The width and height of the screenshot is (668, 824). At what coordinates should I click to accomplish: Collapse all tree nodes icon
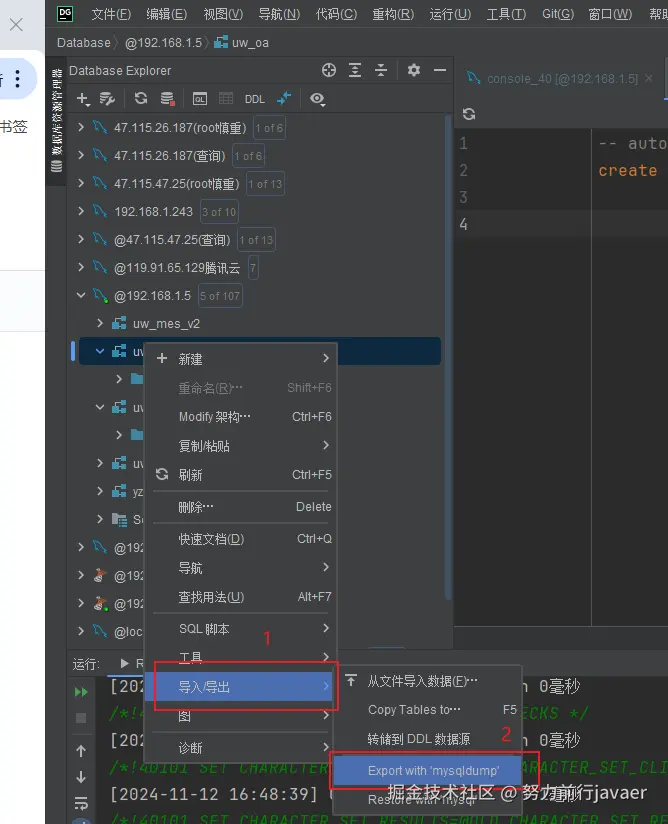(x=381, y=70)
